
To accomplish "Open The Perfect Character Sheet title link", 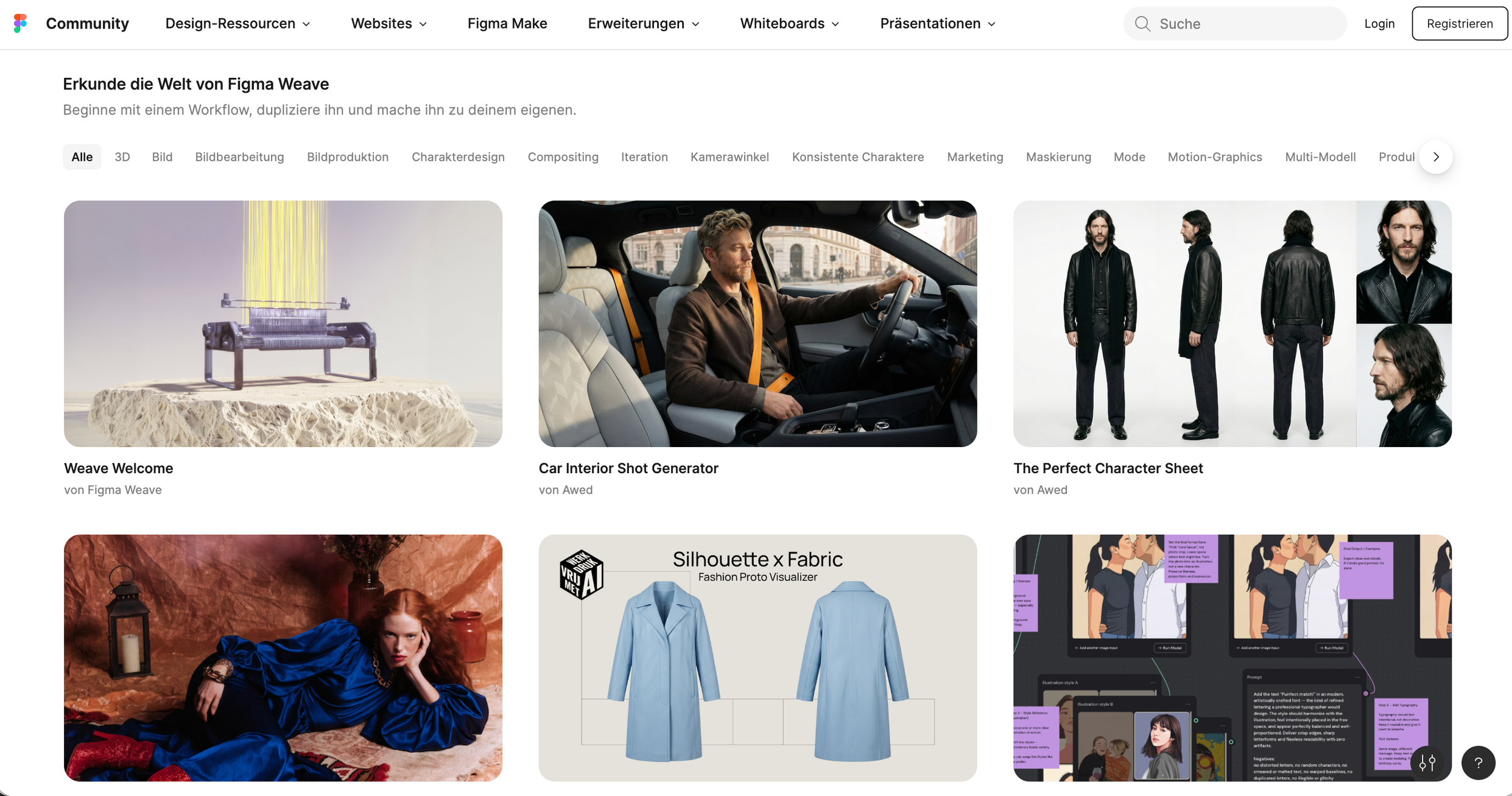I will [1108, 468].
